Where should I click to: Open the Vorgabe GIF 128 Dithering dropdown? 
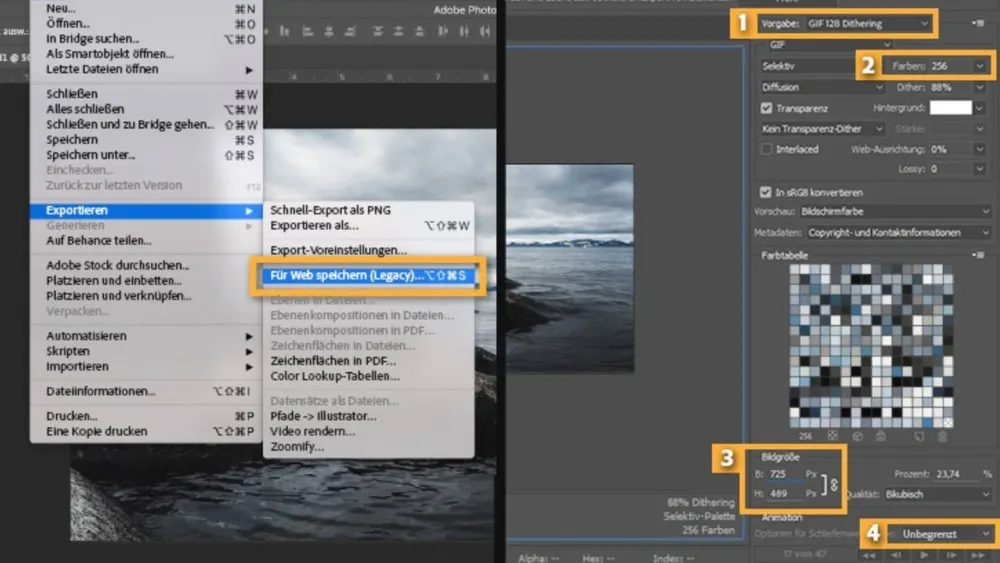coord(869,24)
